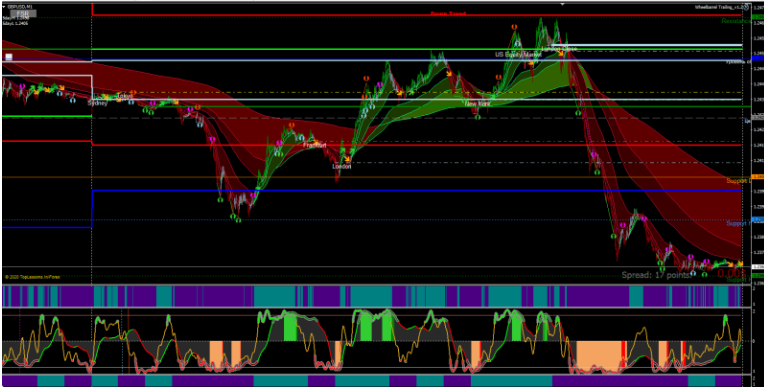Click the London Close label
Screen dimensions: 764x389
coord(559,49)
